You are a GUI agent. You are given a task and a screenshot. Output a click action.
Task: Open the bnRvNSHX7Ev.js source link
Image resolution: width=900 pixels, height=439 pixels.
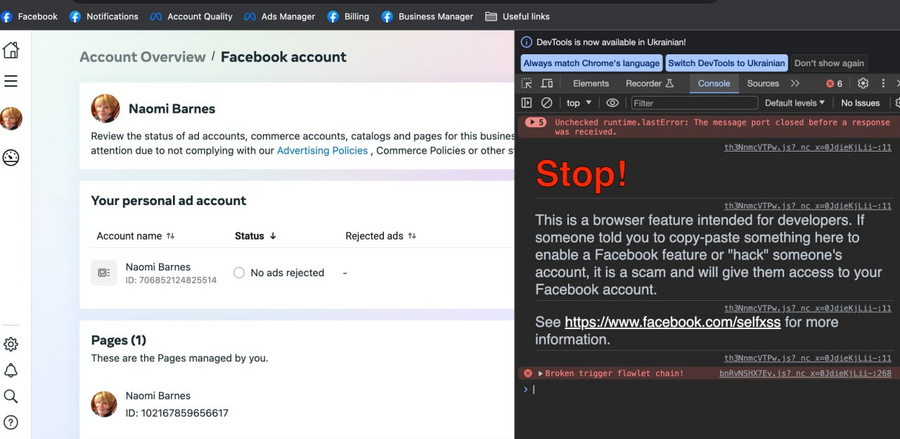pyautogui.click(x=805, y=374)
